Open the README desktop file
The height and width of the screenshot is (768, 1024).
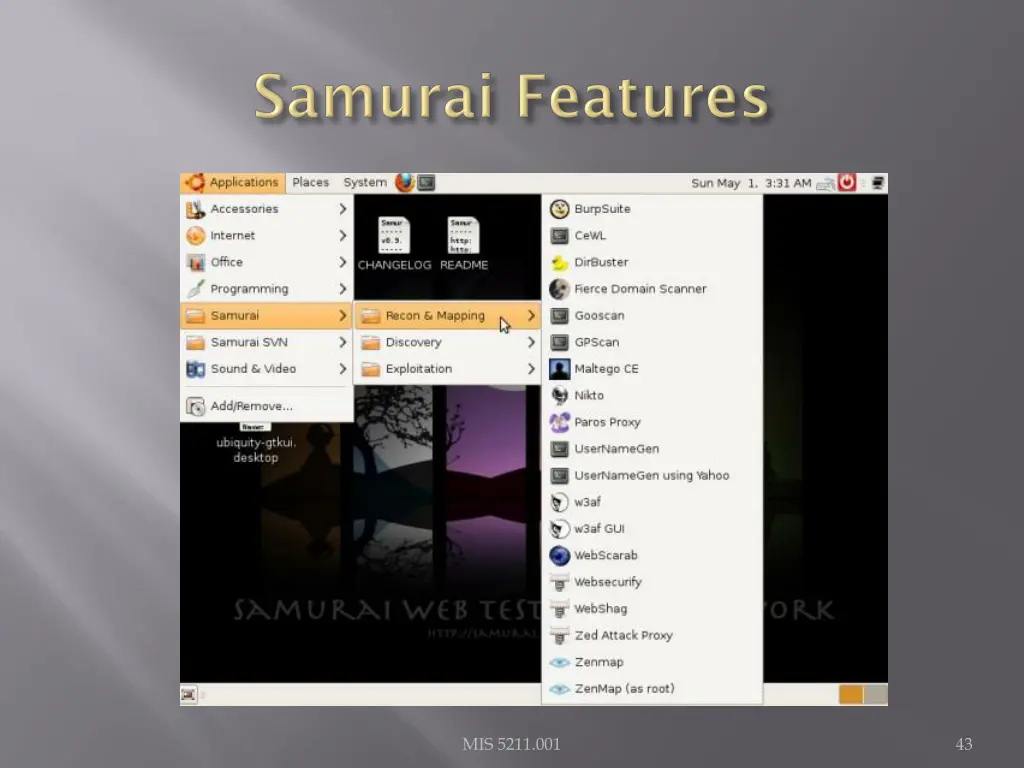click(x=464, y=244)
